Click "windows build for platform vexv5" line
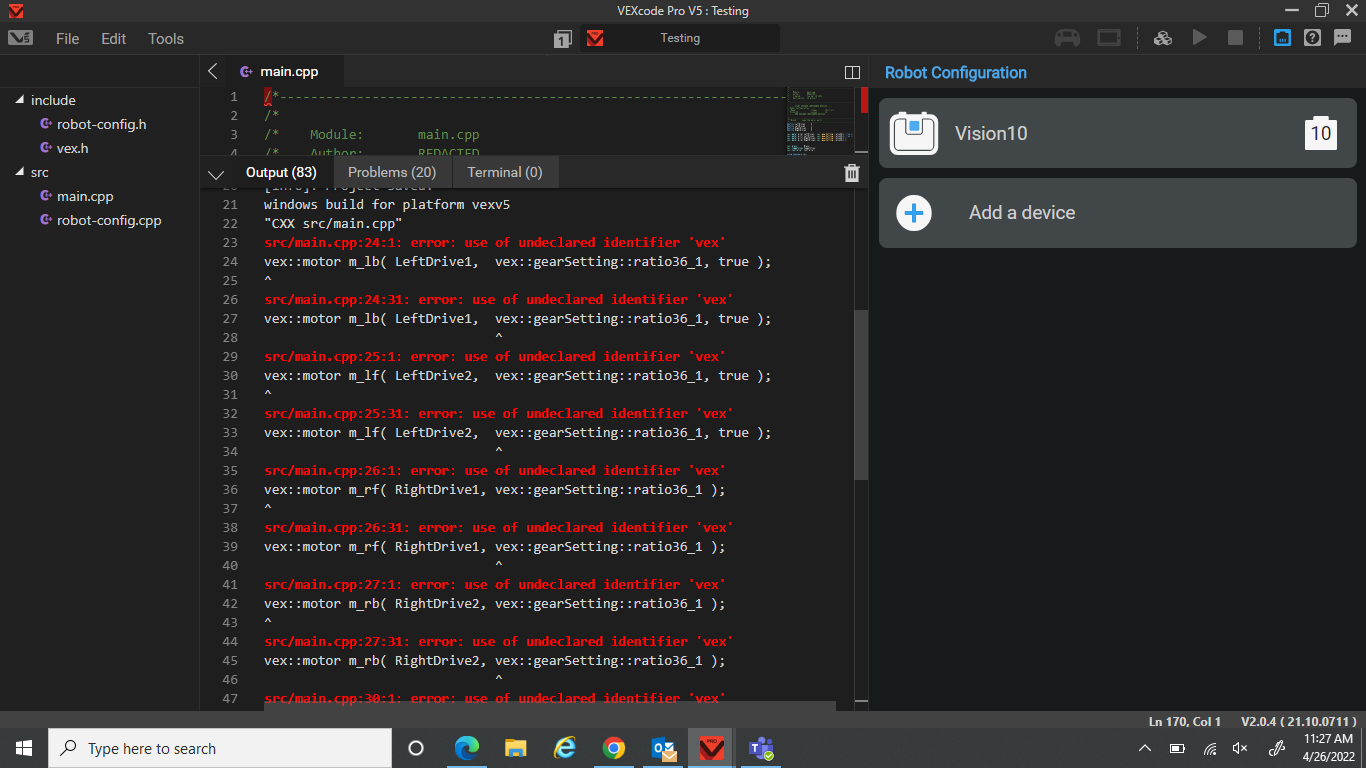 (x=387, y=205)
